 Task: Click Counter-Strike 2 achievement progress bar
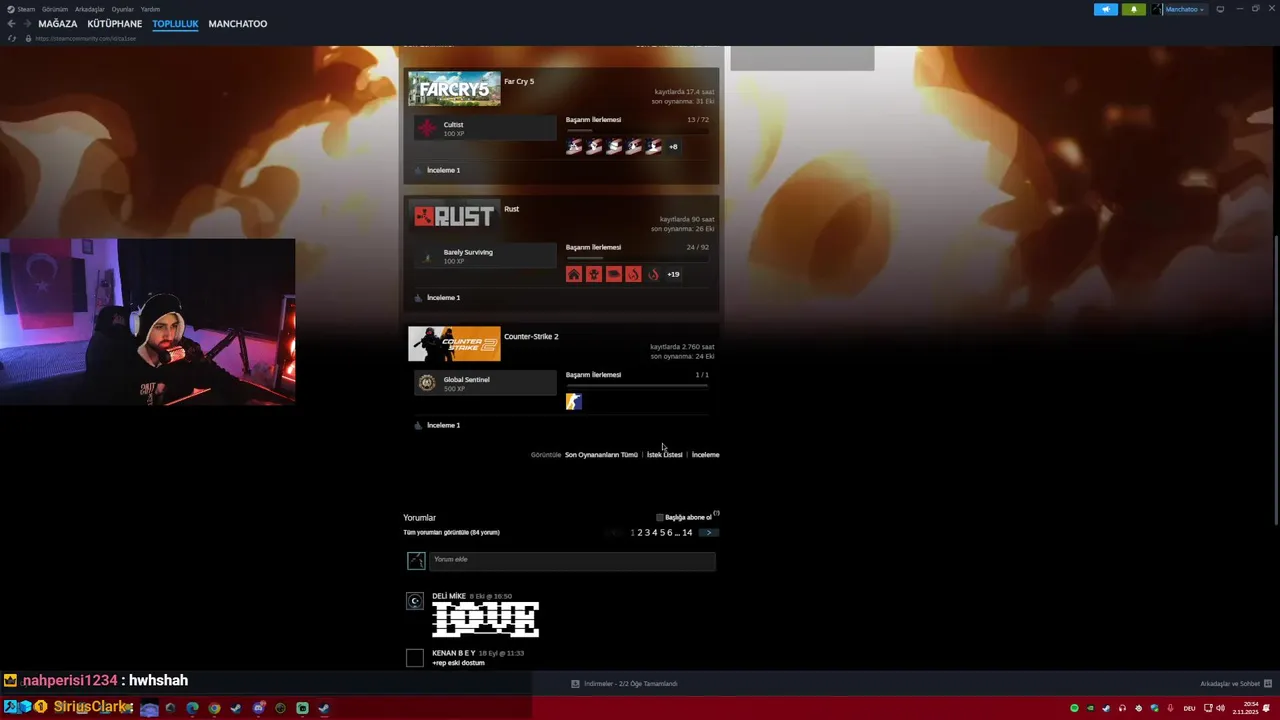[x=637, y=386]
